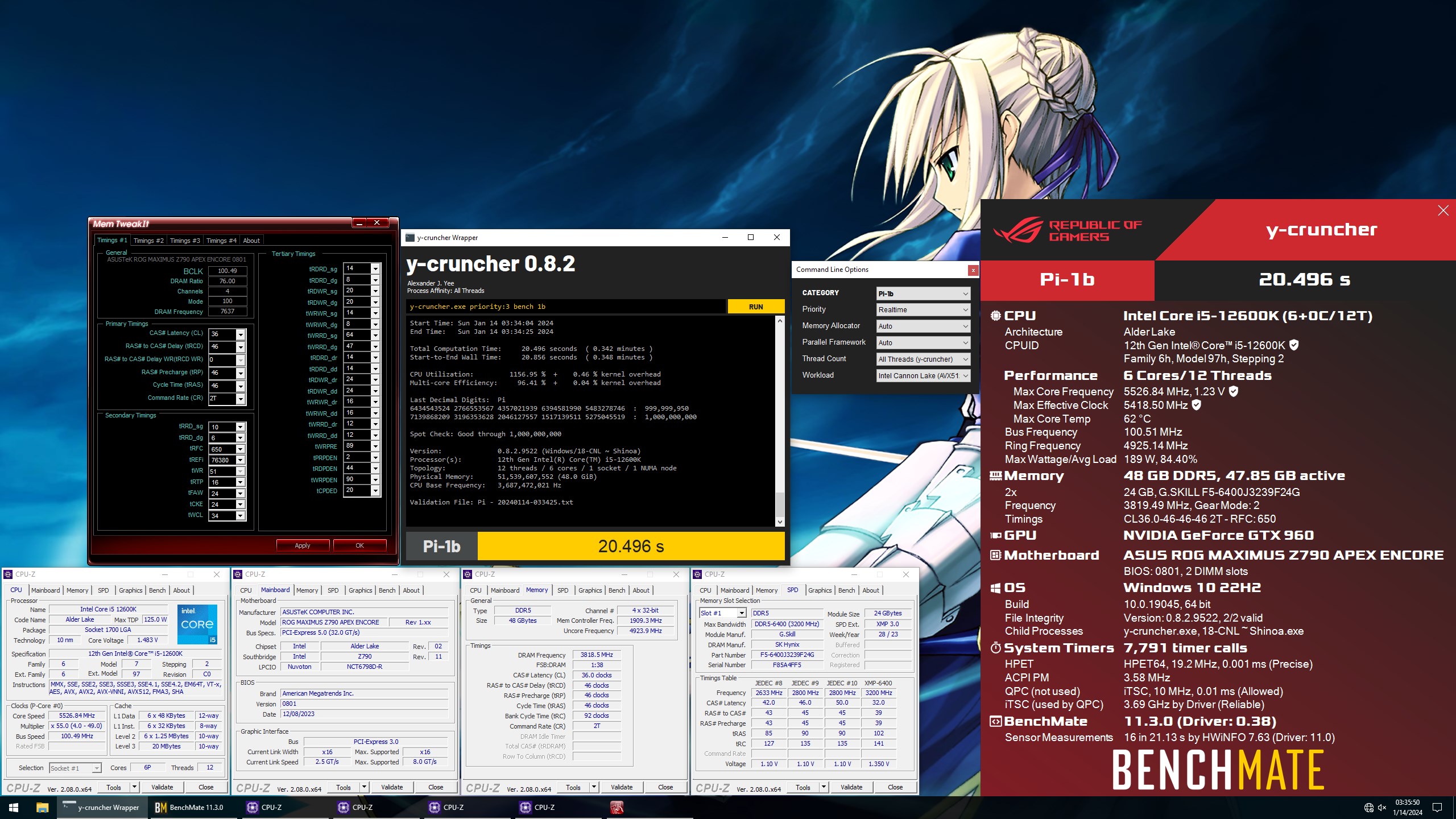Open Tools dropdown arrow in CPU window

(135, 787)
